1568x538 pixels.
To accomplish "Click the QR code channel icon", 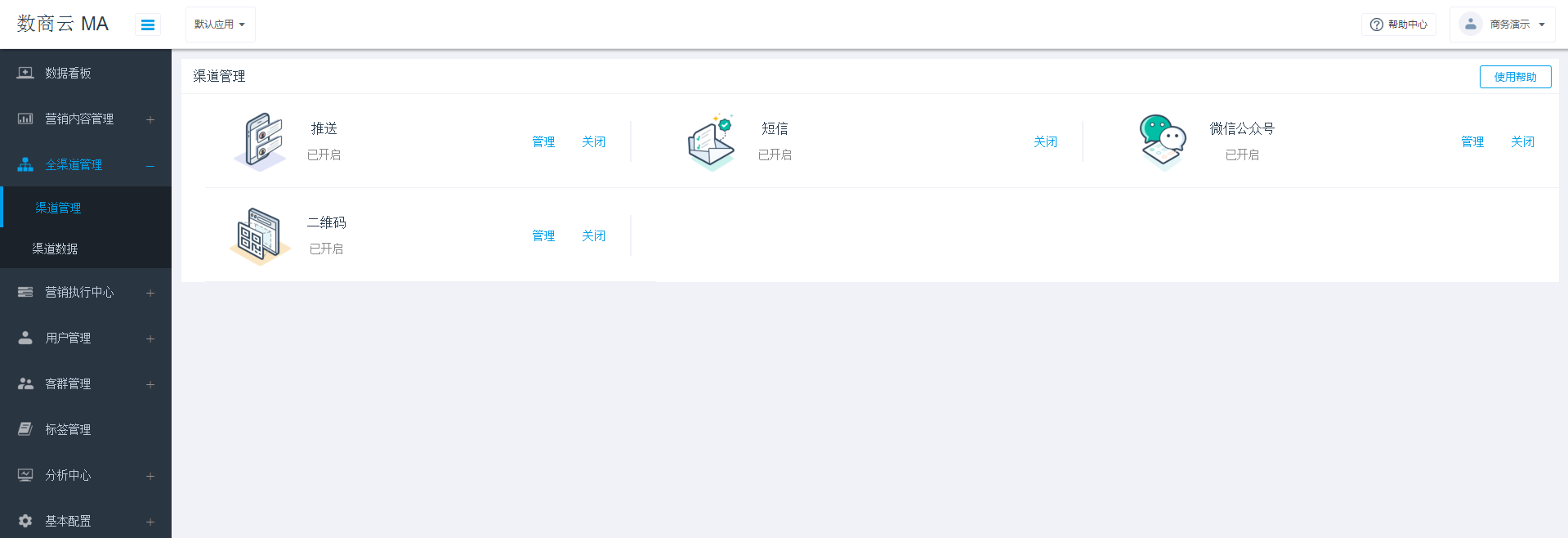I will (x=259, y=235).
